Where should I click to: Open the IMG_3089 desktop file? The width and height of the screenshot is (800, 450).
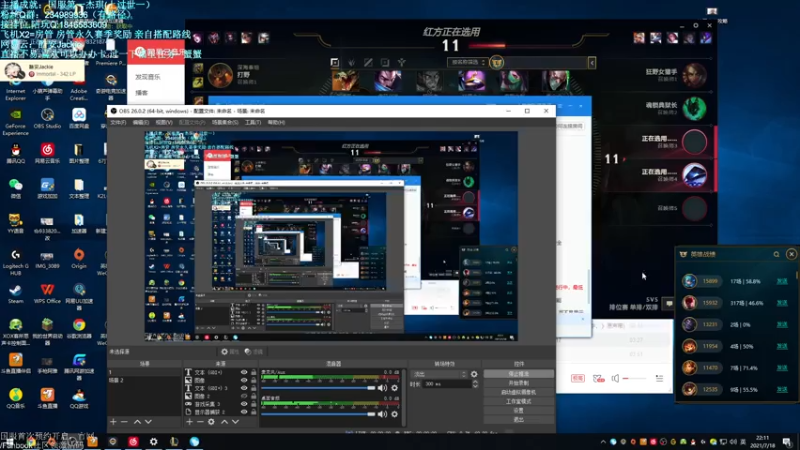(47, 259)
